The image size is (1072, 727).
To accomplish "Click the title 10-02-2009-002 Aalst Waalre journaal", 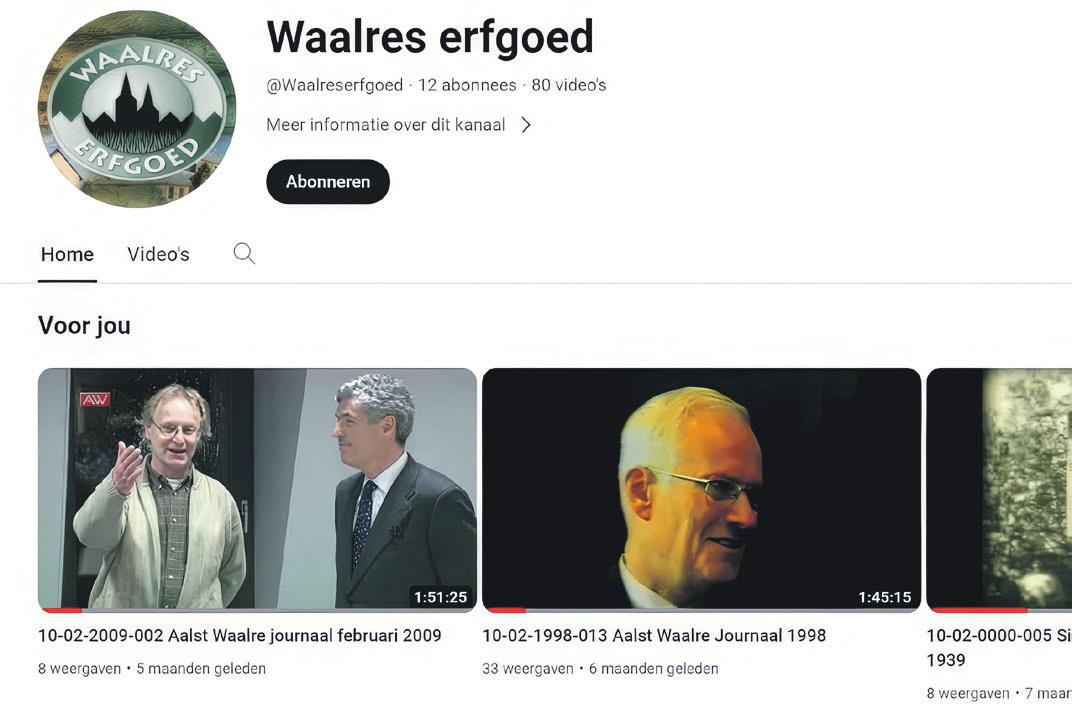I will point(239,635).
